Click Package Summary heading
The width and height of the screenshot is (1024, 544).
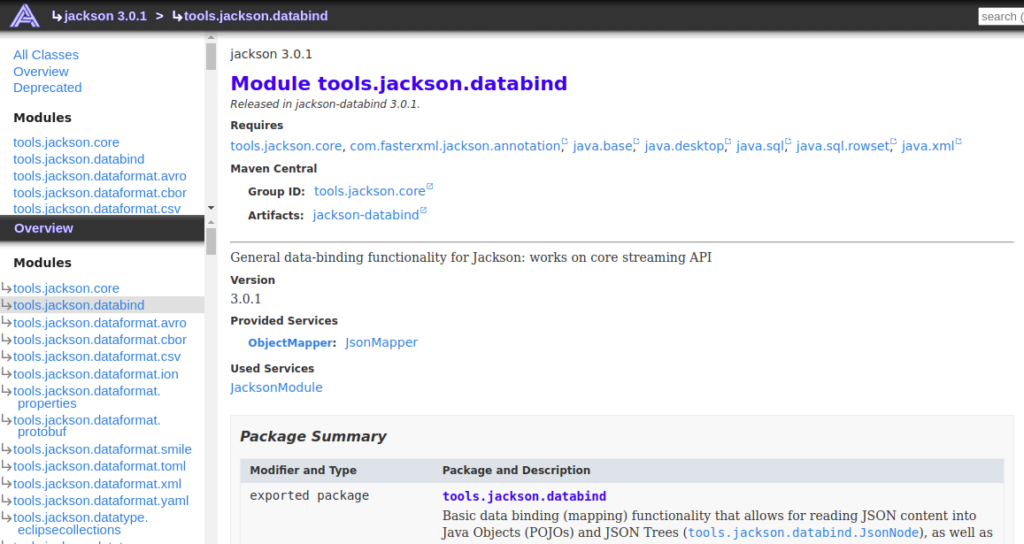coord(313,436)
